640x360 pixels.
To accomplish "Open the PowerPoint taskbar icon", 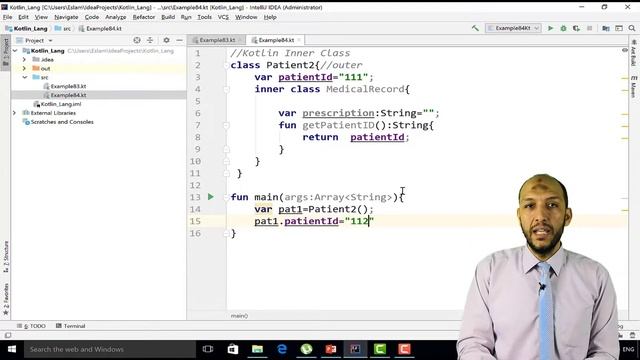I will click(331, 349).
